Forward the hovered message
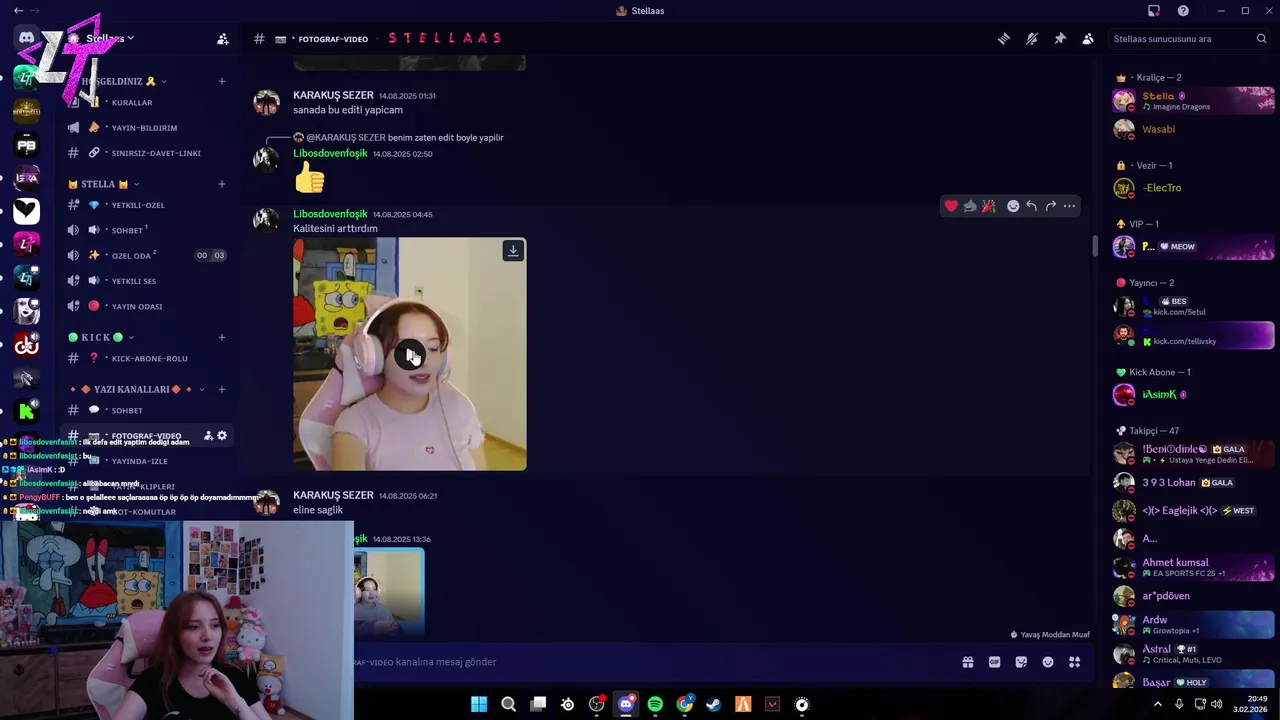1280x720 pixels. (x=1051, y=206)
